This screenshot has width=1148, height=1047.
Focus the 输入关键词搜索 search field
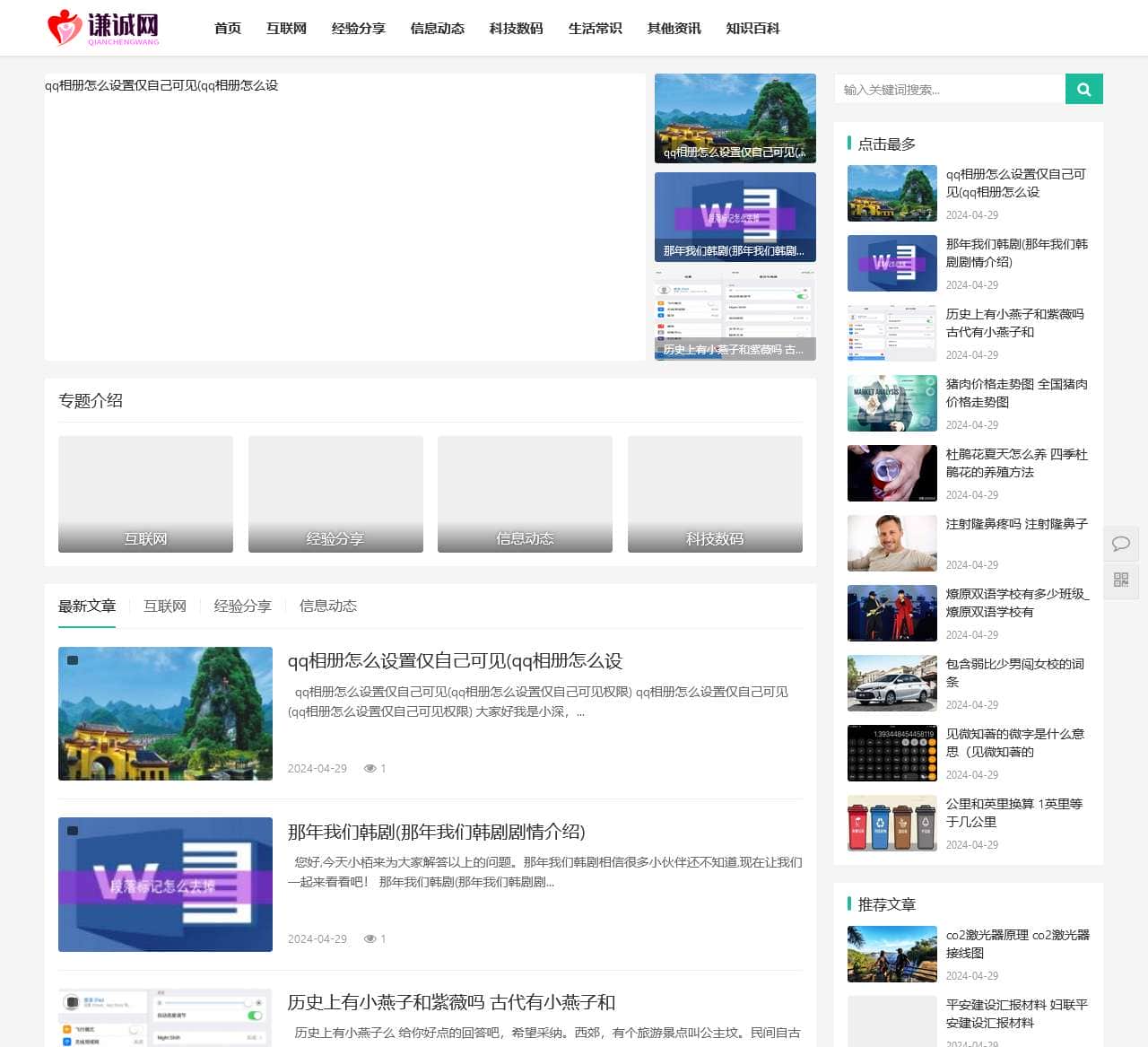point(950,89)
